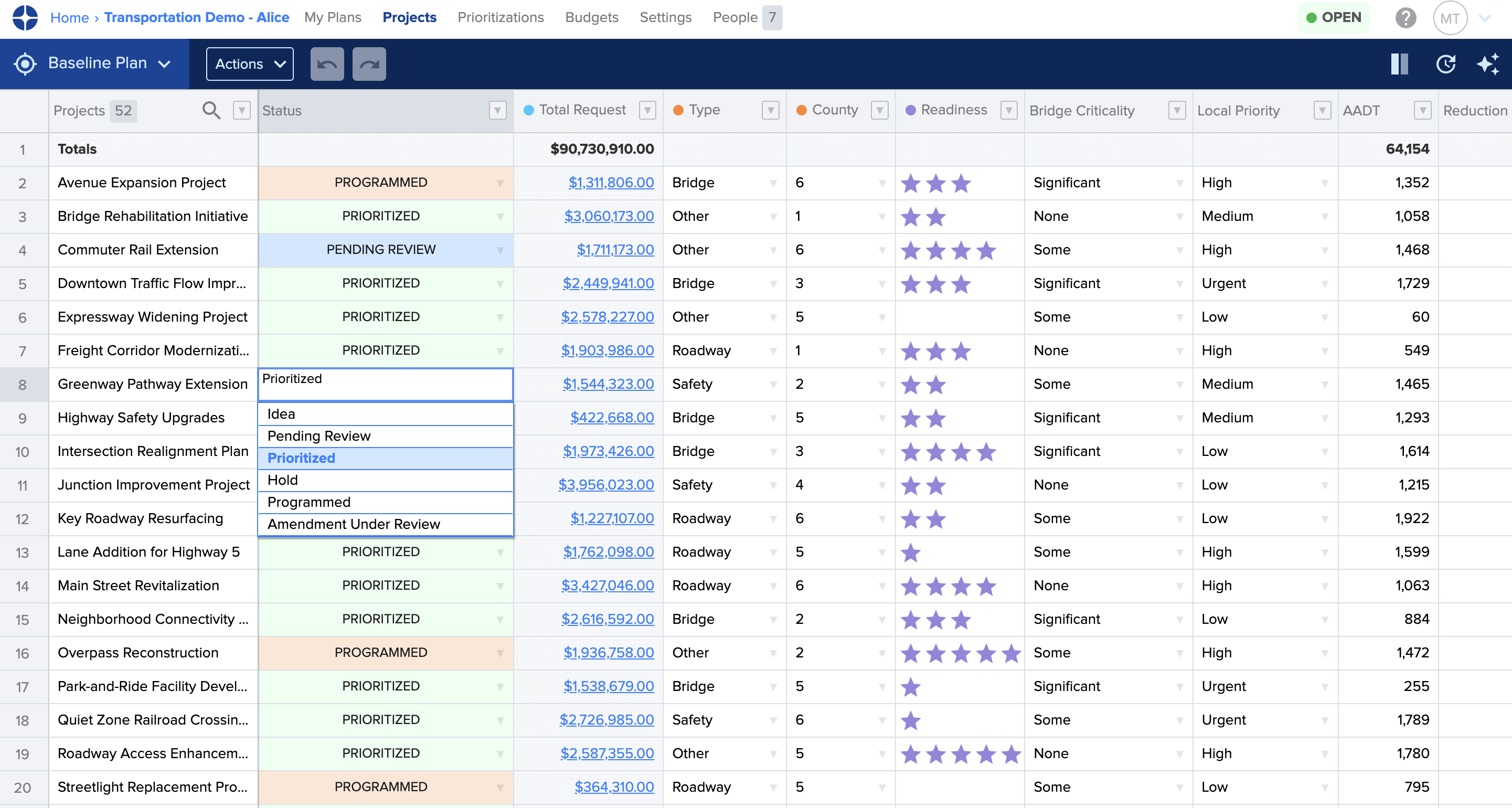Click the undo arrow icon
1512x808 pixels.
[x=327, y=63]
